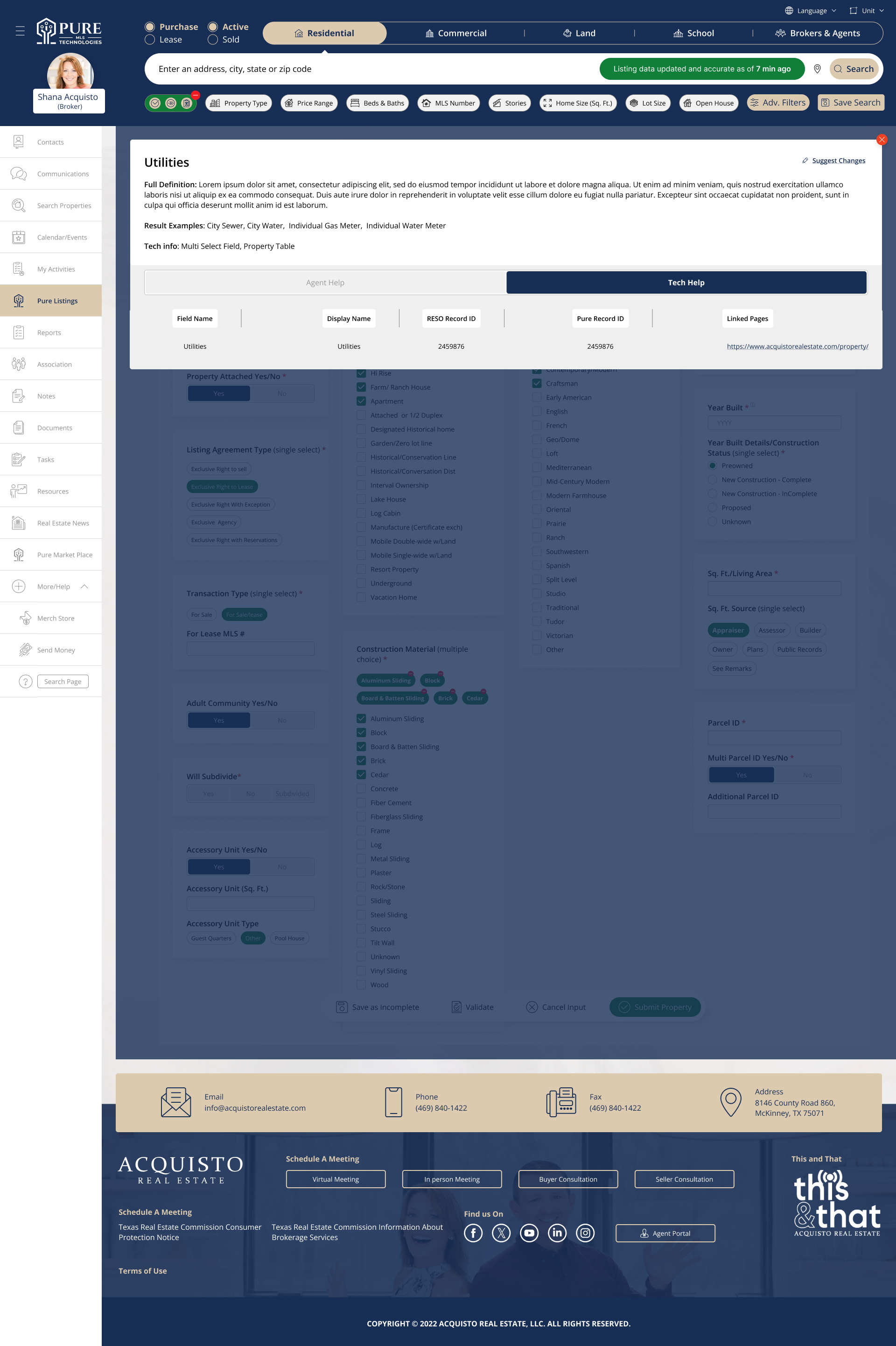Click the map location pin icon

click(x=817, y=69)
